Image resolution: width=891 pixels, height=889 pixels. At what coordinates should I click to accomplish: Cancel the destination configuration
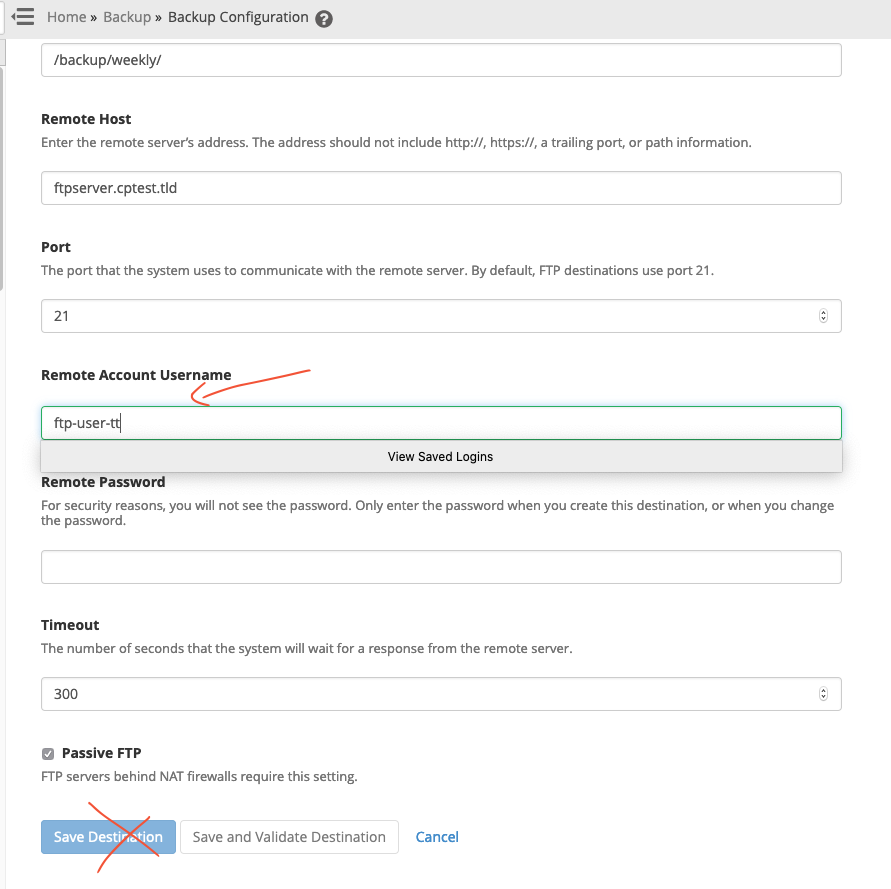[x=437, y=837]
